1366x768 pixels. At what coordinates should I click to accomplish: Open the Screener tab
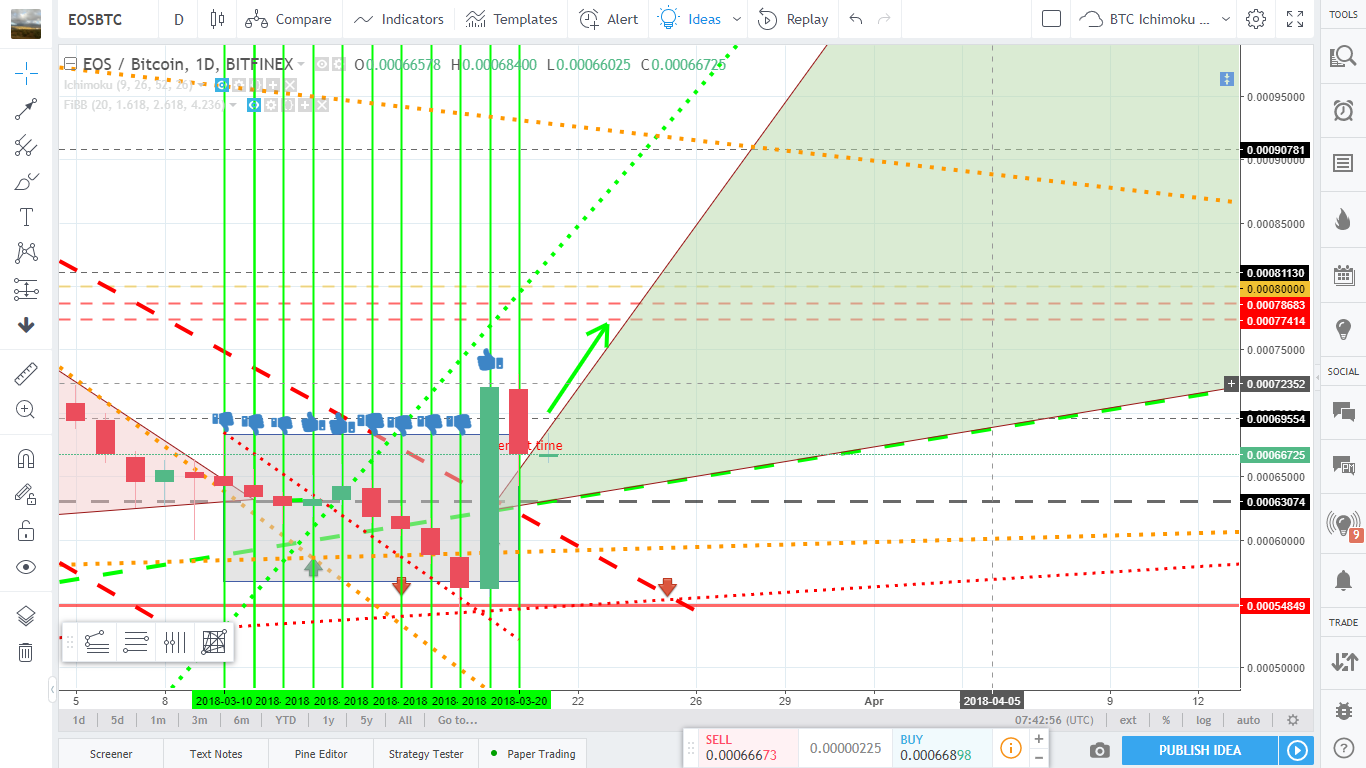click(111, 754)
